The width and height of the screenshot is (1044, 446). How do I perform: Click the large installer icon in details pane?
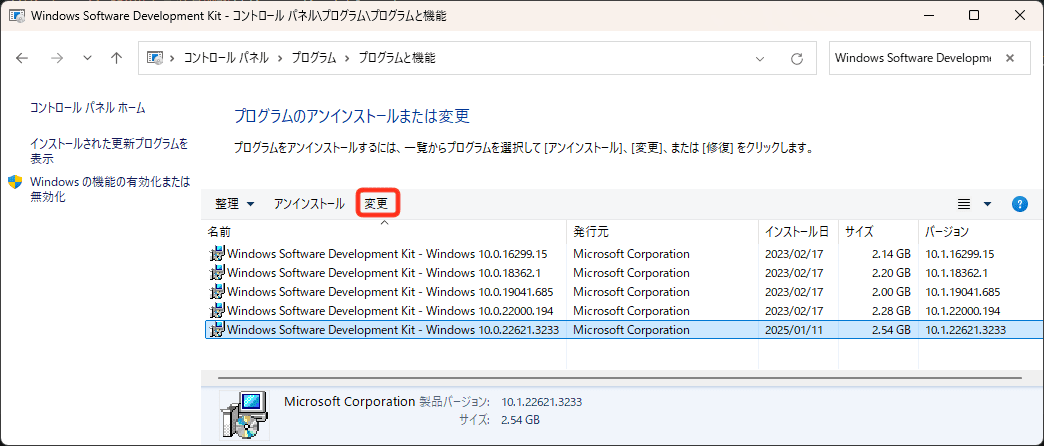click(x=244, y=415)
